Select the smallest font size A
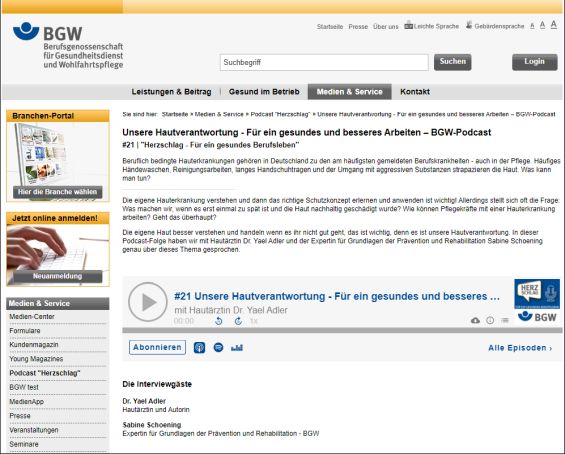 (x=532, y=26)
